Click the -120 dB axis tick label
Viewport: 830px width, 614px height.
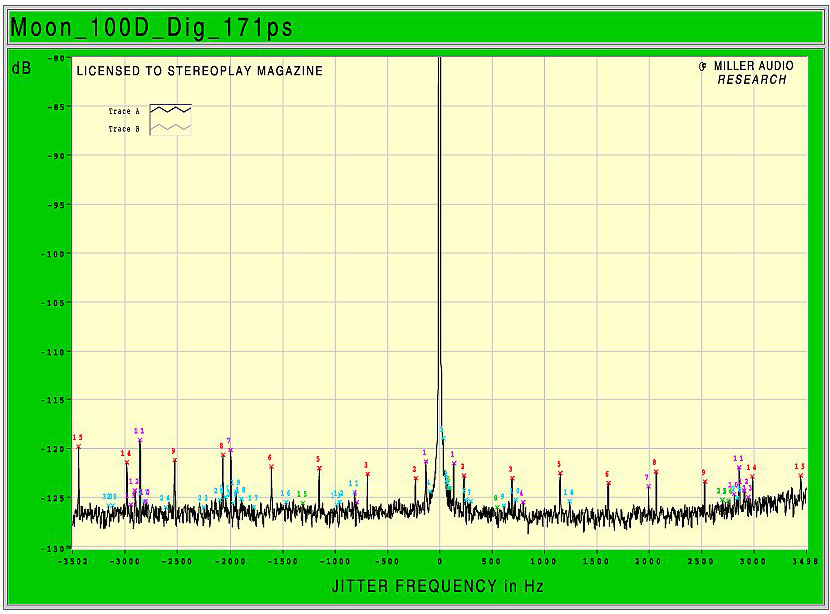tap(54, 449)
